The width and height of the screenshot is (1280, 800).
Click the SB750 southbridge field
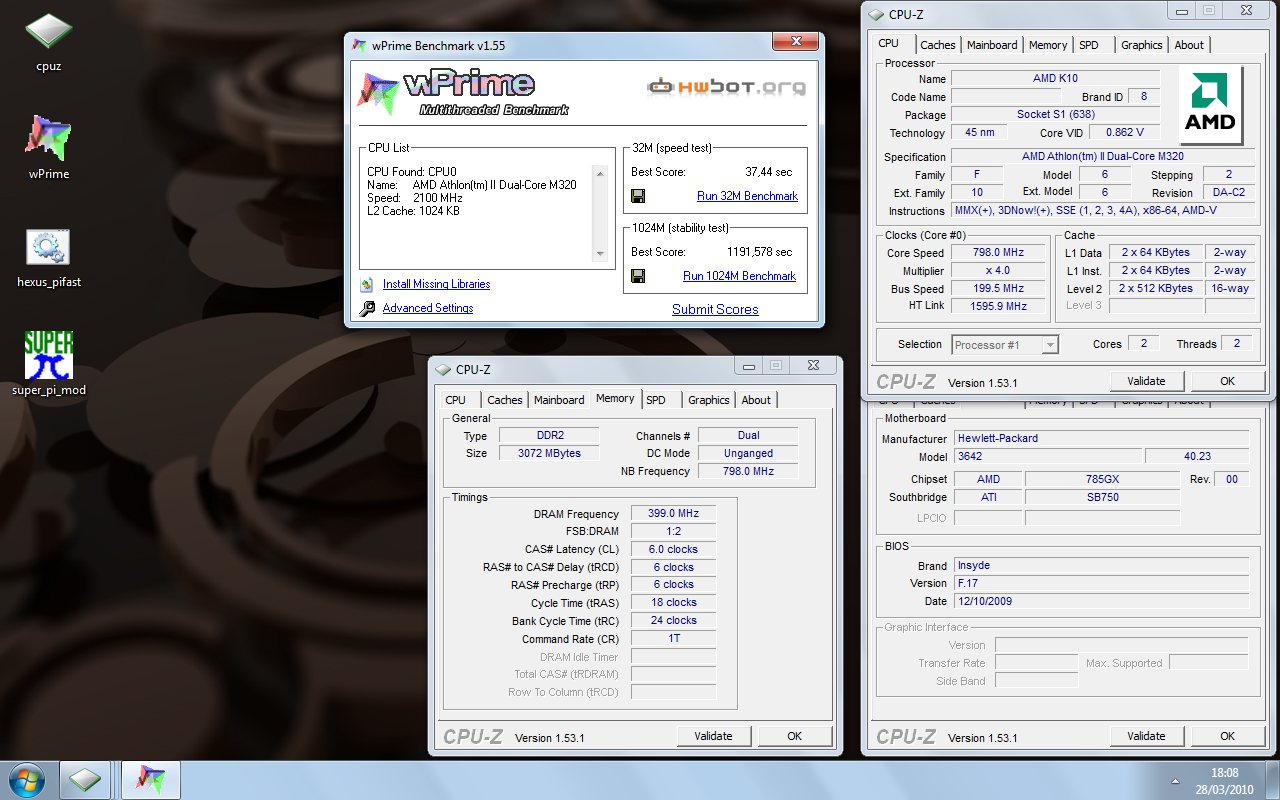click(1102, 497)
